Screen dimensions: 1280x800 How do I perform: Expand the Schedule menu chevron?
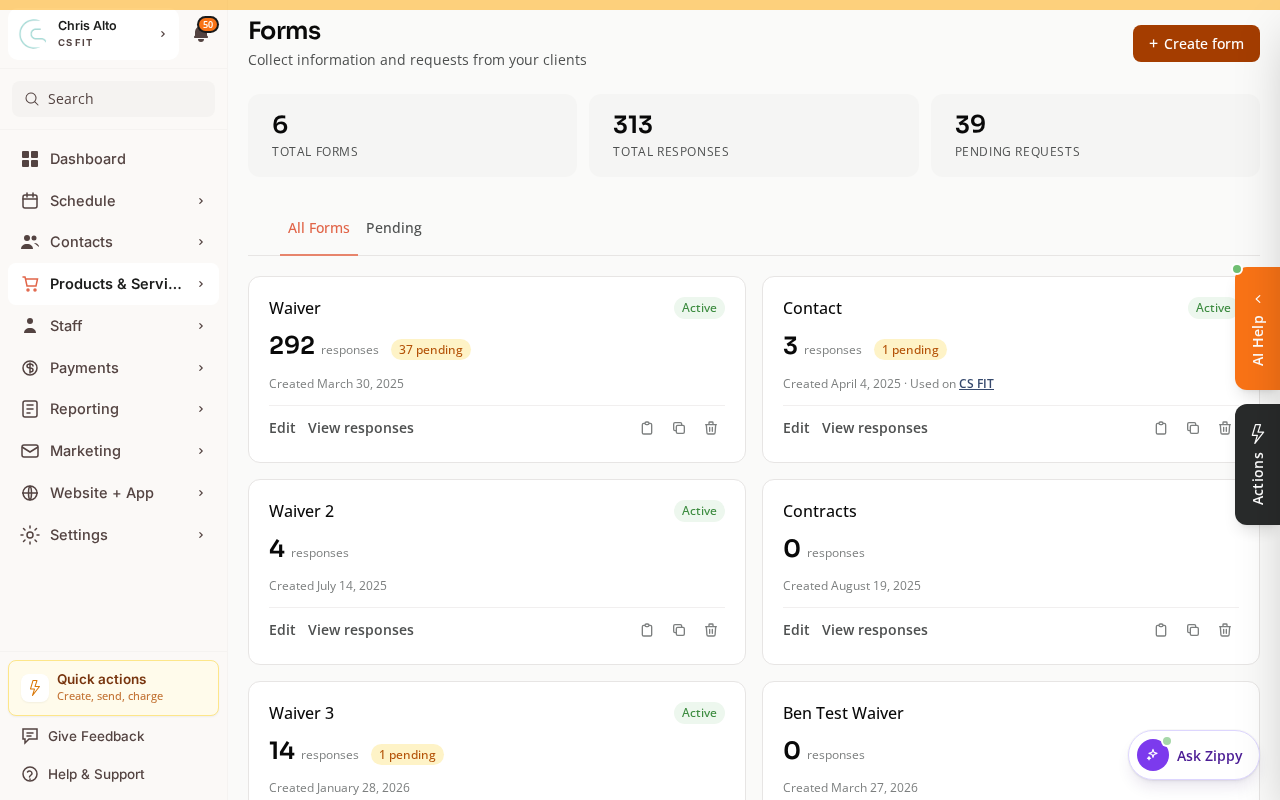point(201,201)
